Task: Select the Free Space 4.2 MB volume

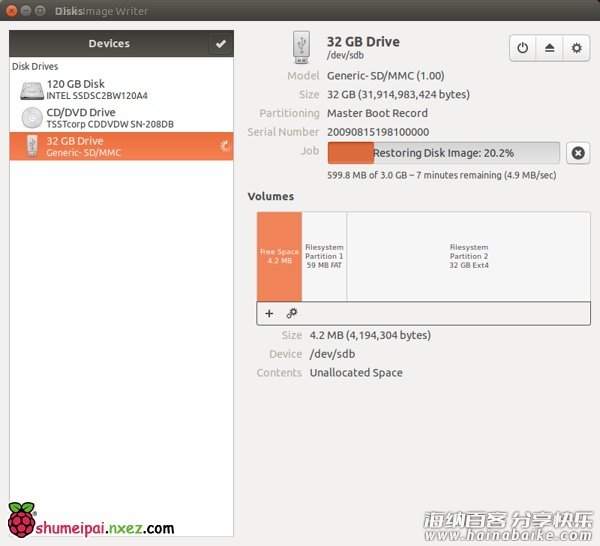Action: [279, 256]
